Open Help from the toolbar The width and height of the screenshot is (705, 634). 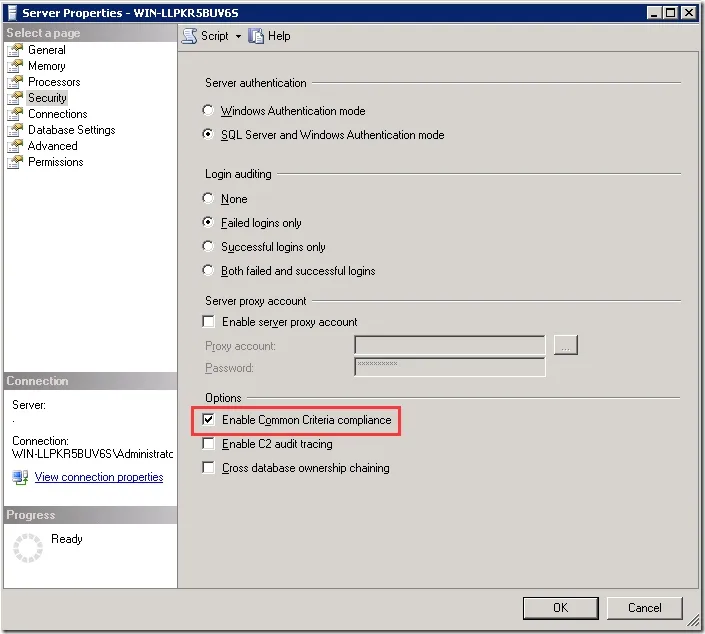[x=270, y=36]
